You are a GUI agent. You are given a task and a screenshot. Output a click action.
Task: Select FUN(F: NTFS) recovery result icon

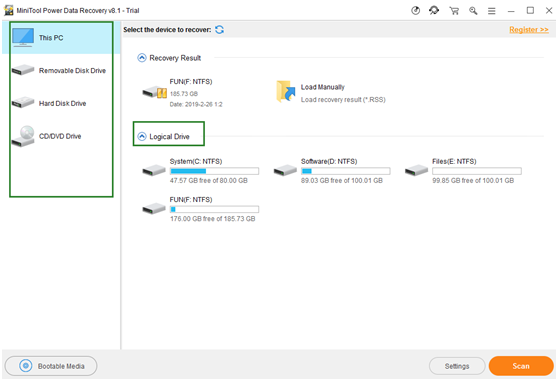[x=154, y=92]
